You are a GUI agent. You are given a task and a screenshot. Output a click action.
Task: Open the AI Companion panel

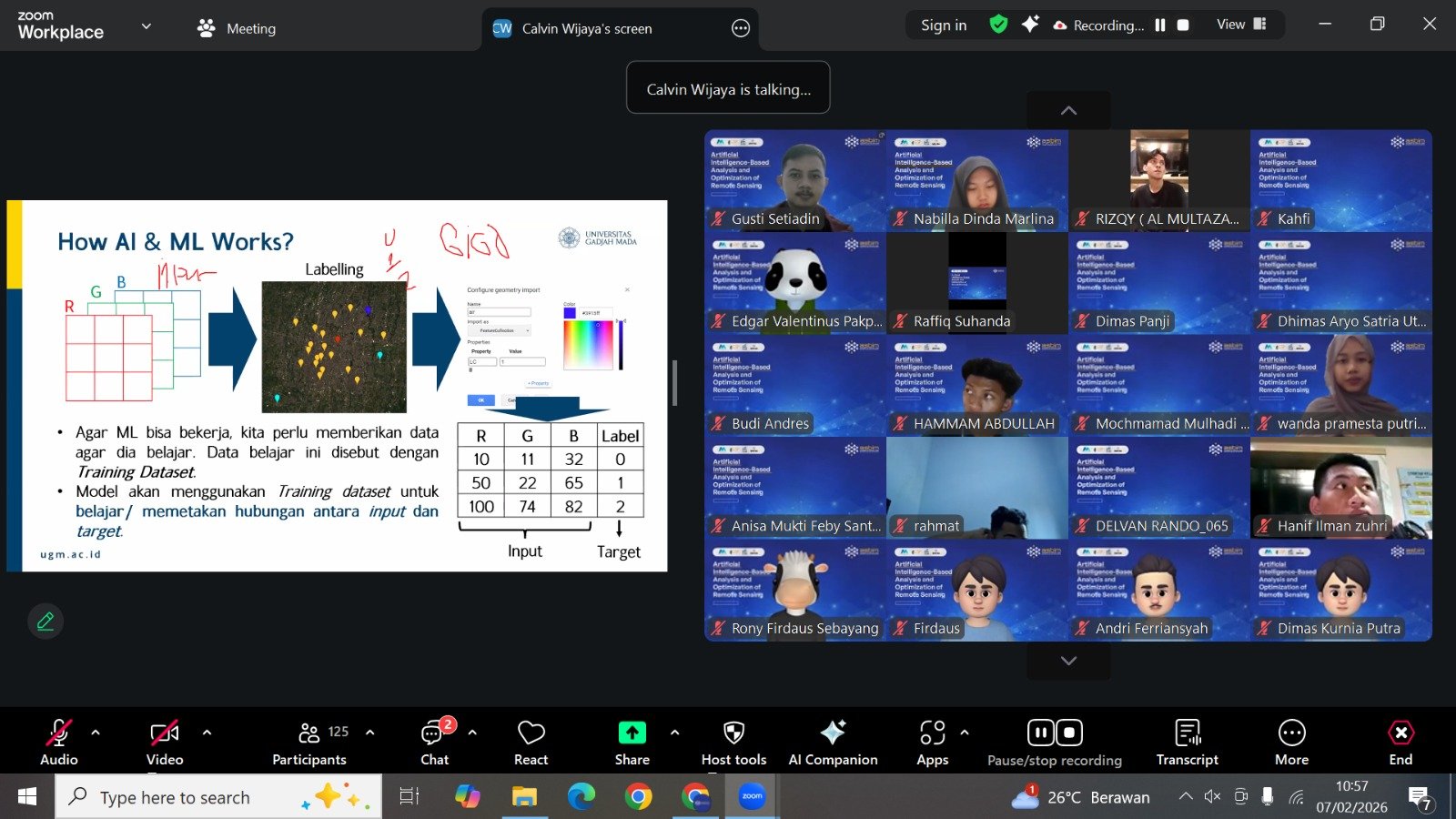pyautogui.click(x=832, y=742)
